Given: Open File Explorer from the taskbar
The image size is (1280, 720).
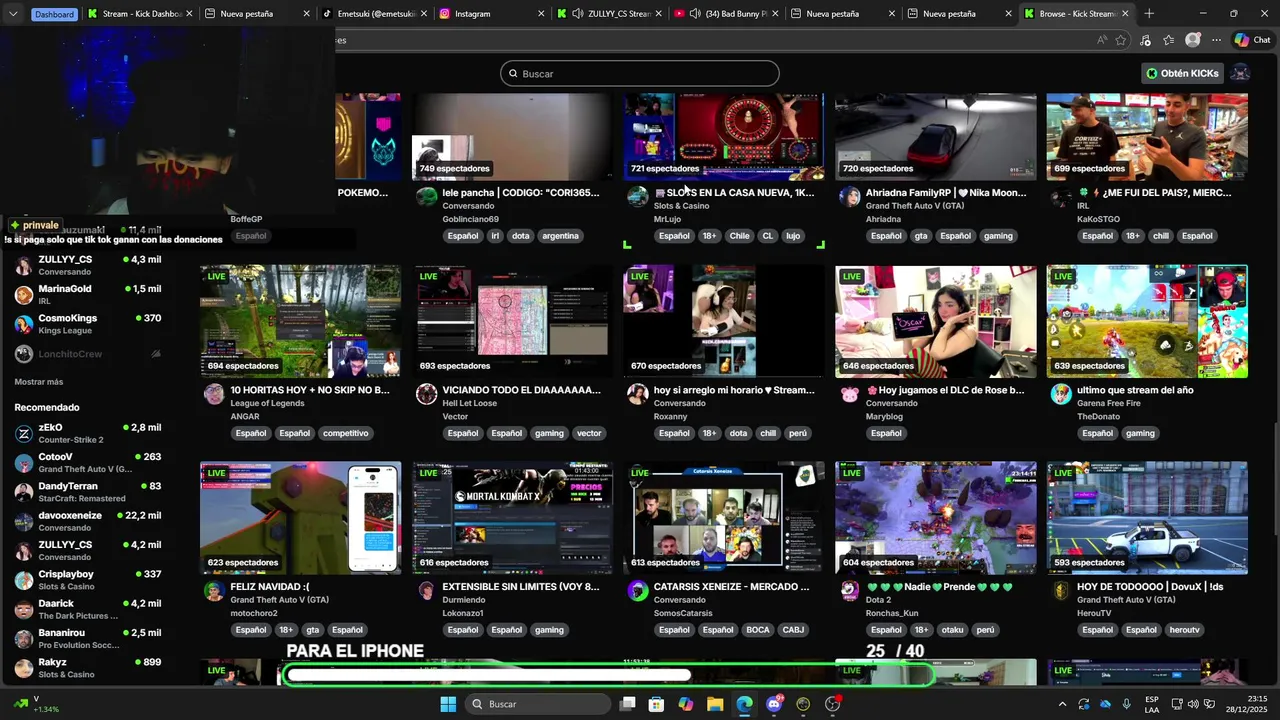Looking at the screenshot, I should click(x=715, y=704).
